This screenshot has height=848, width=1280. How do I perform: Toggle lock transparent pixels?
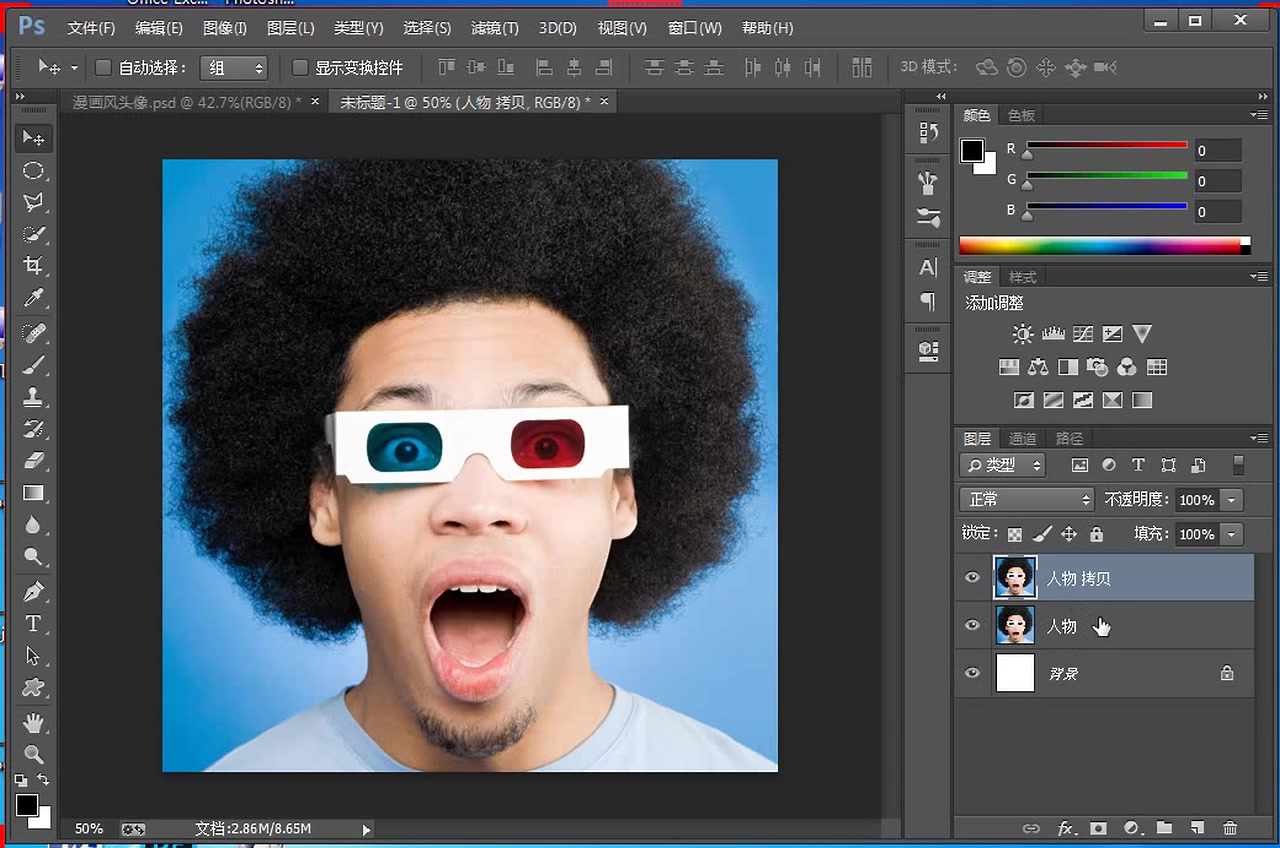pyautogui.click(x=1015, y=534)
